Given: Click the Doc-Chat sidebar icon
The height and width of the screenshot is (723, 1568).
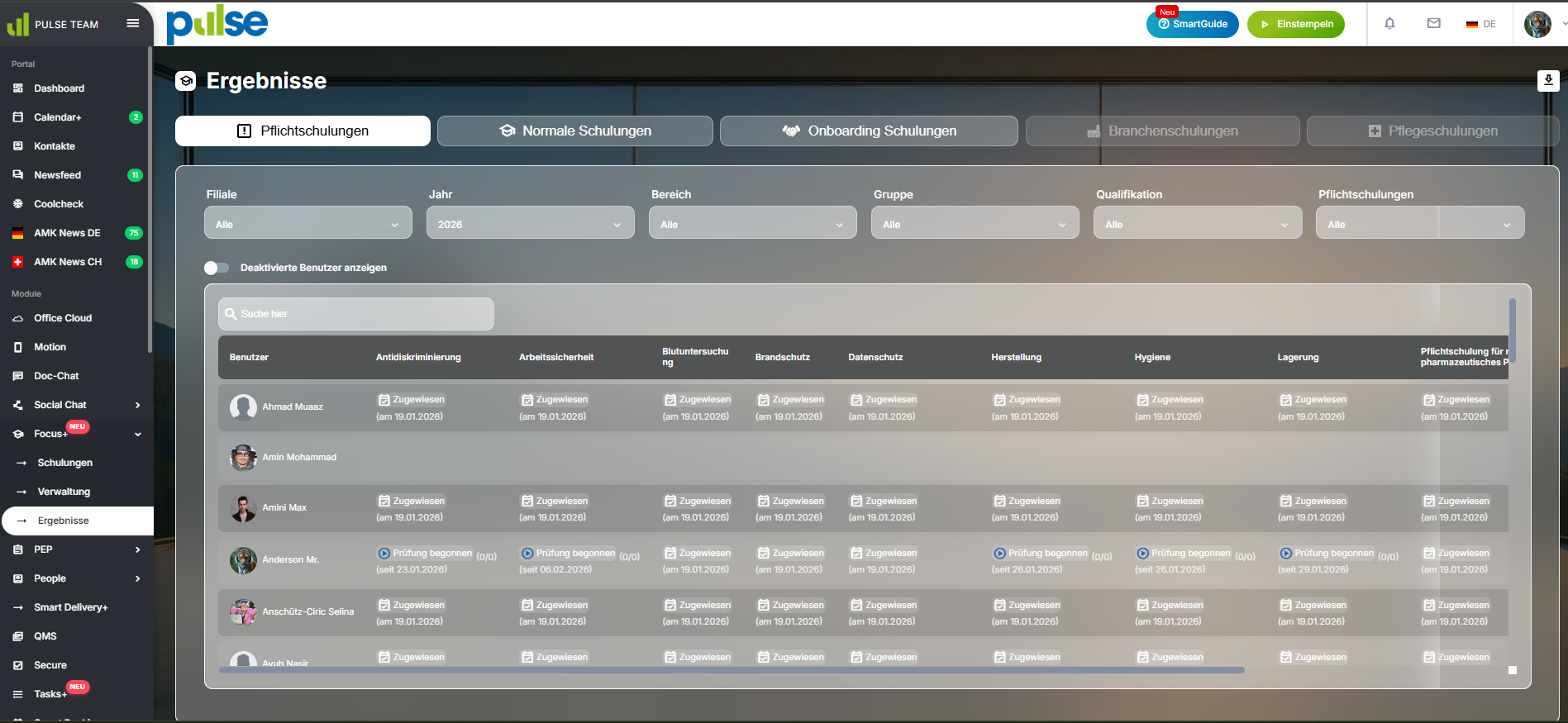Looking at the screenshot, I should pyautogui.click(x=18, y=376).
